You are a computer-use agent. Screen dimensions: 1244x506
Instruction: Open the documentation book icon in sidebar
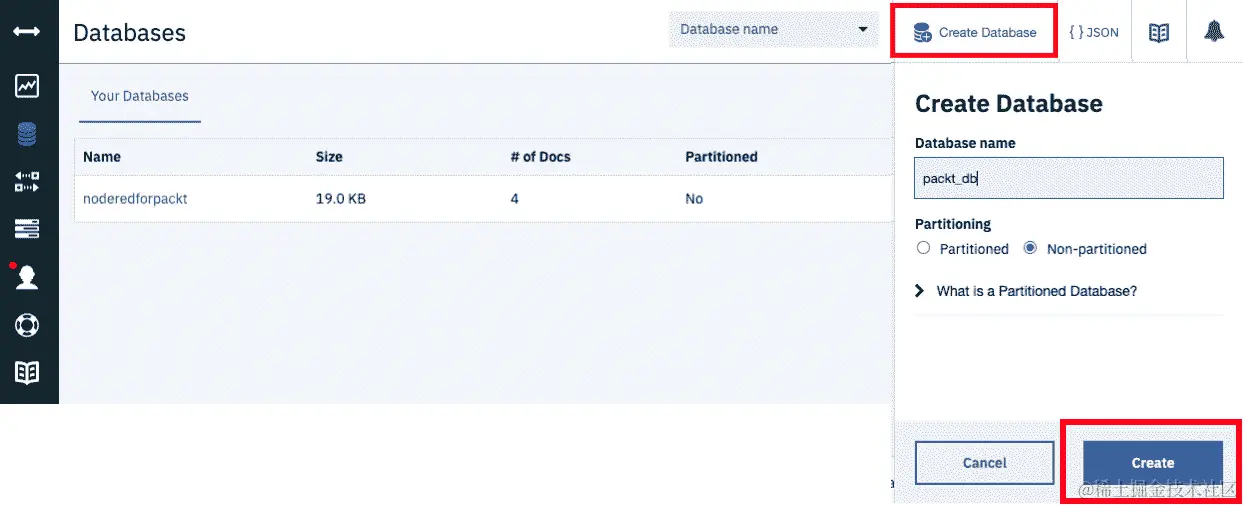point(27,372)
